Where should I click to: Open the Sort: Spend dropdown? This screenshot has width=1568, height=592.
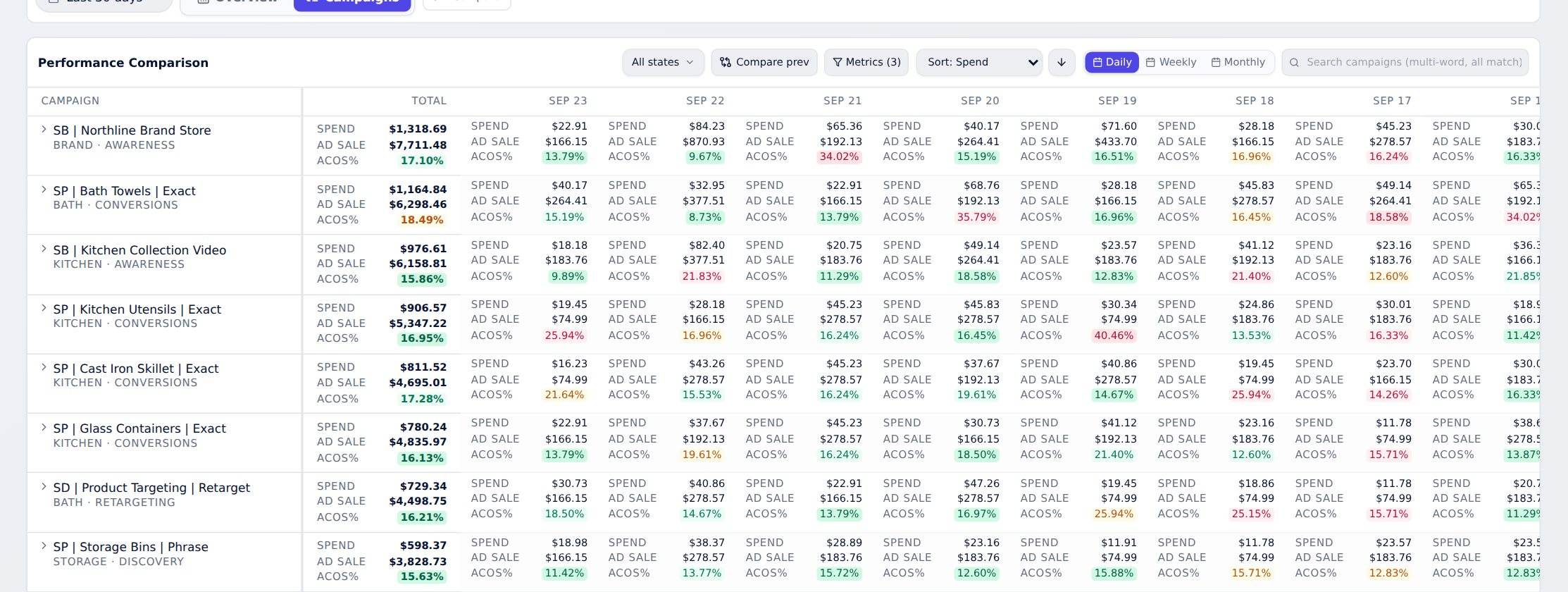tap(979, 62)
